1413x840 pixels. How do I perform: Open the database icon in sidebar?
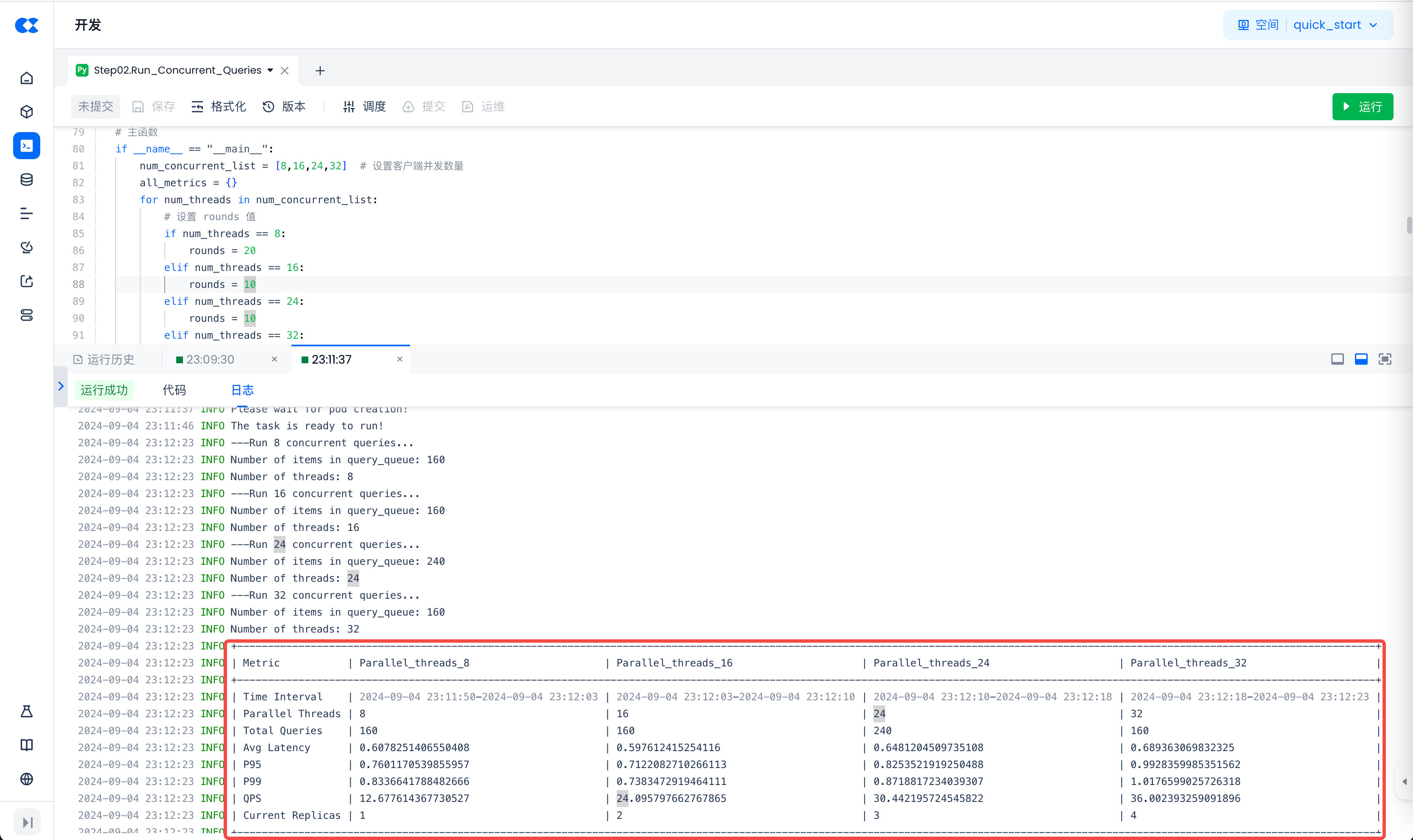click(27, 180)
